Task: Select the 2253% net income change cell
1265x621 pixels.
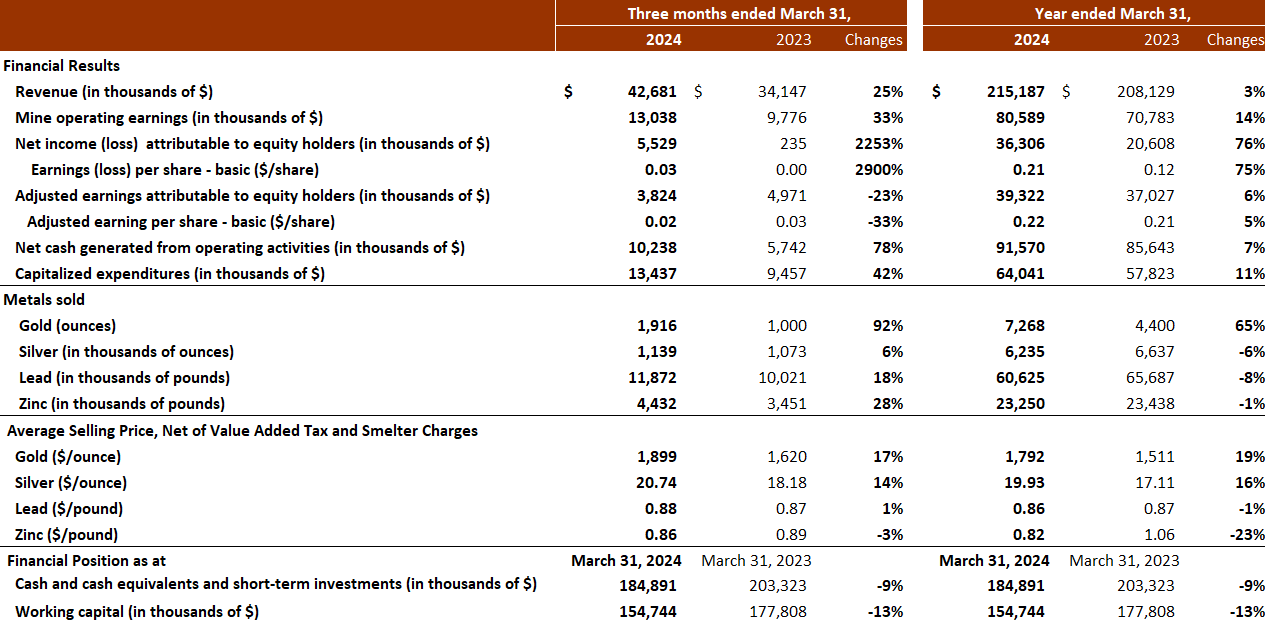Action: pyautogui.click(x=878, y=144)
